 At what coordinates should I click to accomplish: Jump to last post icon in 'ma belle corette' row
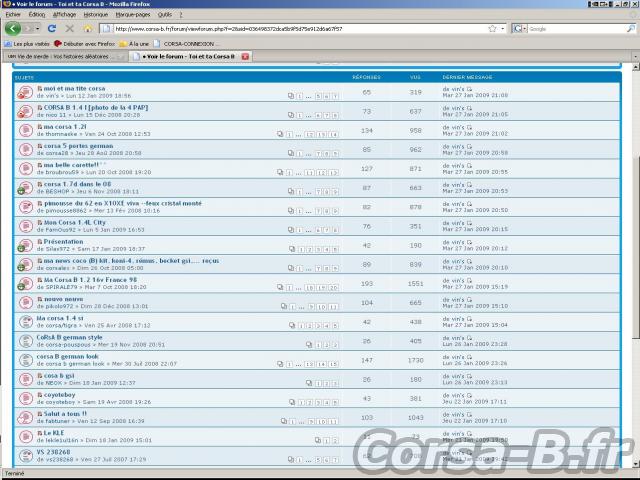[x=469, y=166]
